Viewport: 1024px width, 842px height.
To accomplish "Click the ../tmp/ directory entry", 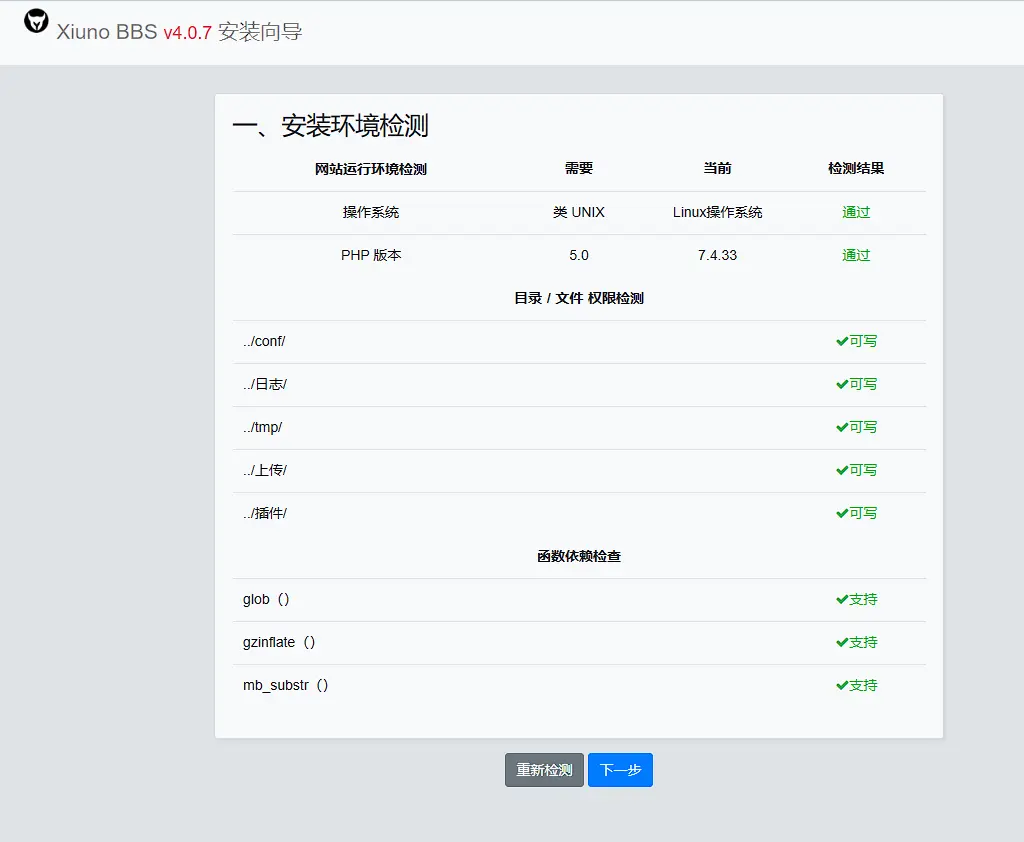I will pyautogui.click(x=263, y=427).
